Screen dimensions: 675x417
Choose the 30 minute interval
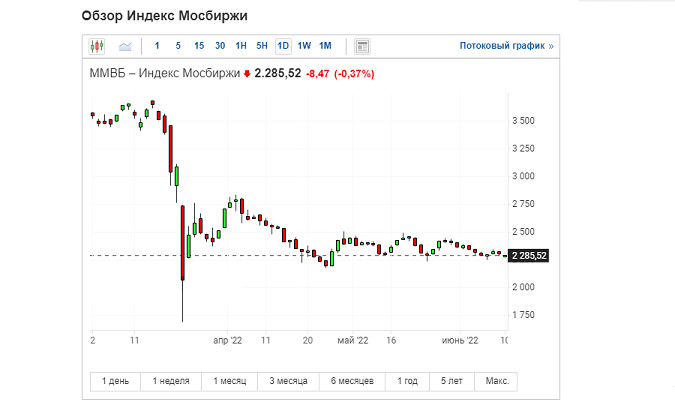[x=220, y=46]
